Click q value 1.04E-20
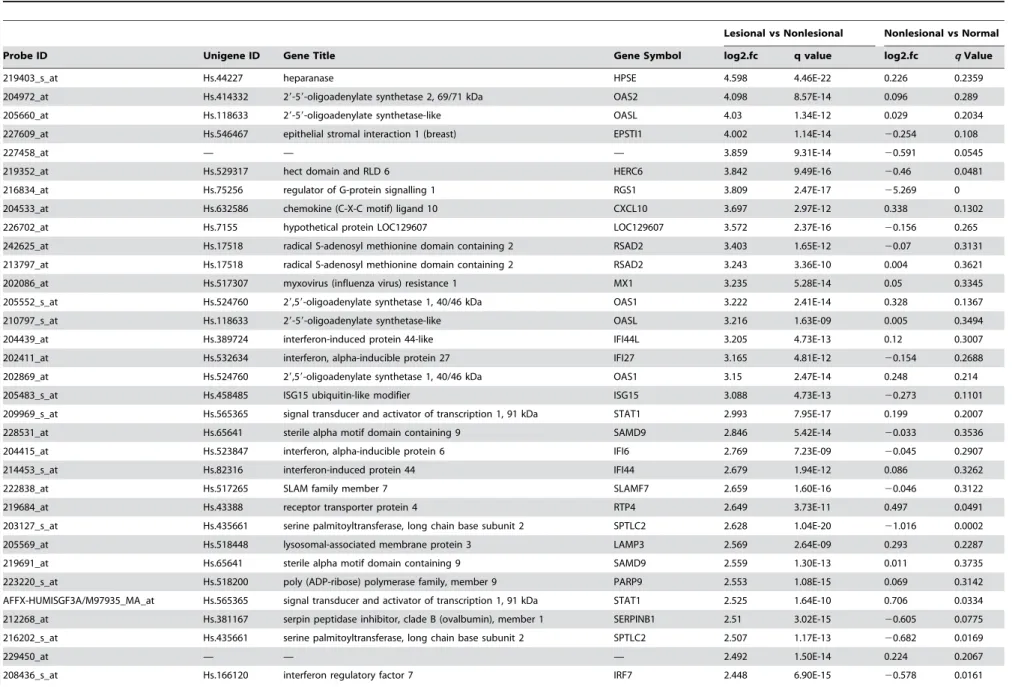 coord(812,526)
